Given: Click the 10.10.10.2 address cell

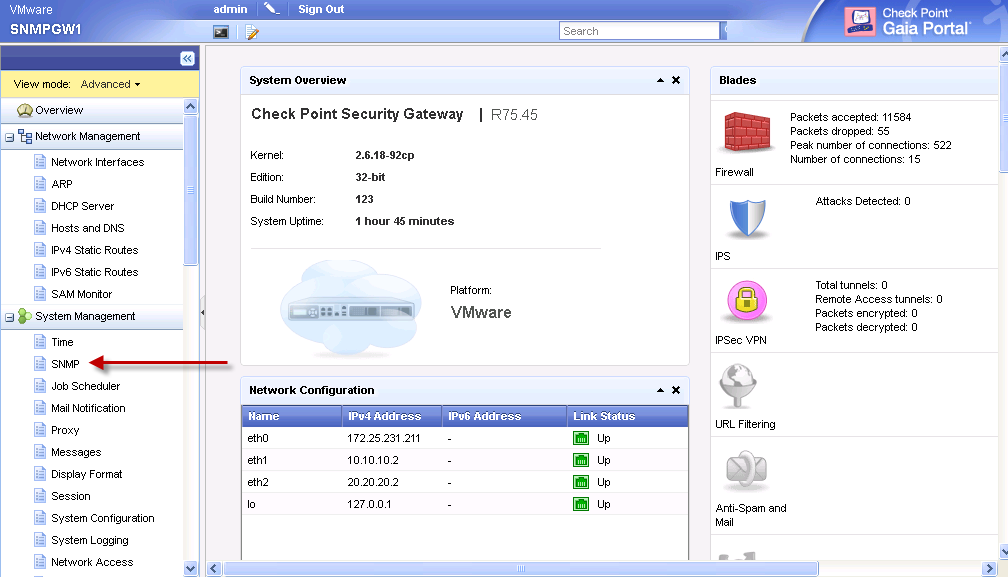Looking at the screenshot, I should [x=392, y=460].
